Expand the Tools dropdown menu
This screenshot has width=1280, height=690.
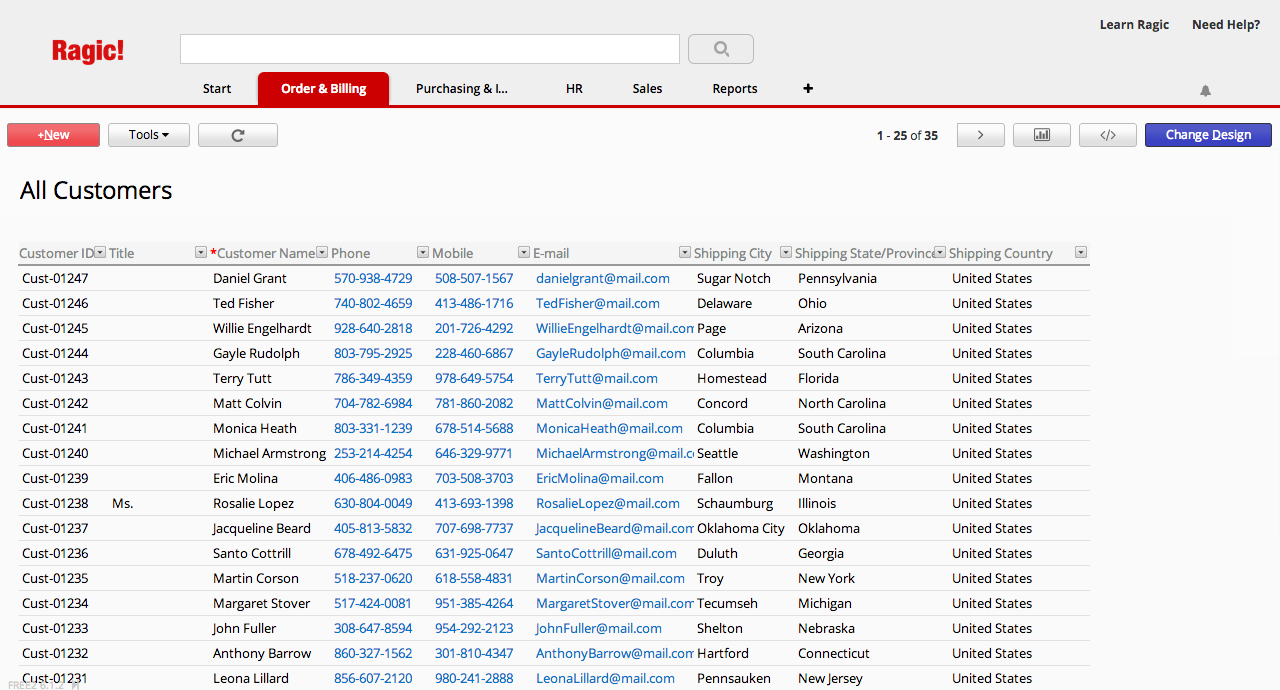tap(149, 135)
